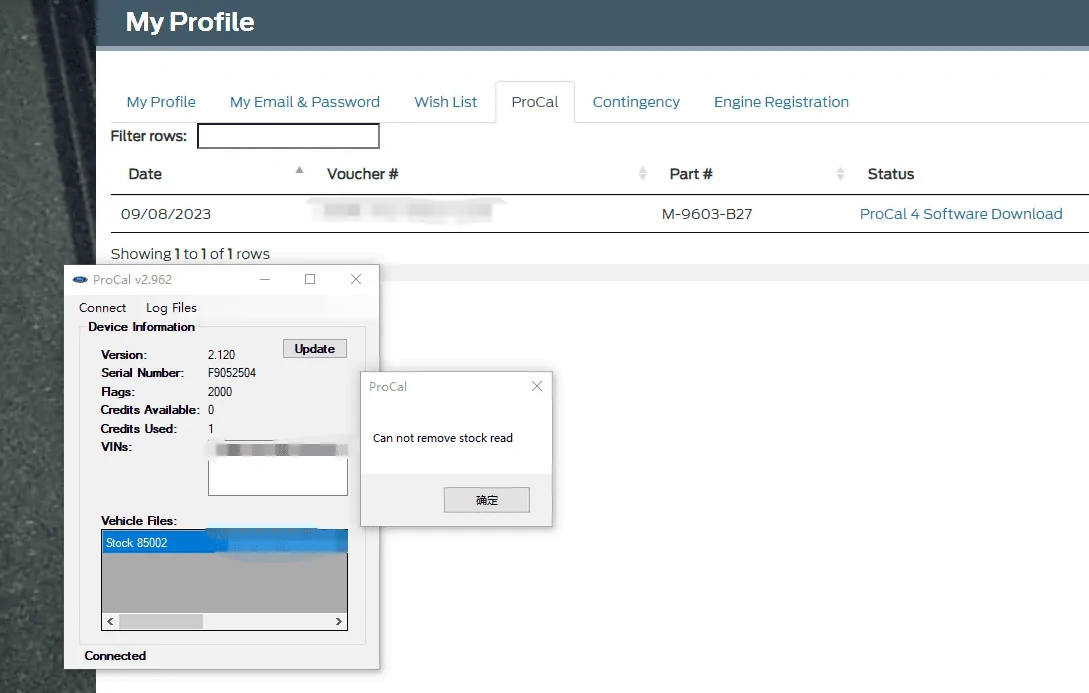Click 'Can not remove stock read' message

click(442, 438)
